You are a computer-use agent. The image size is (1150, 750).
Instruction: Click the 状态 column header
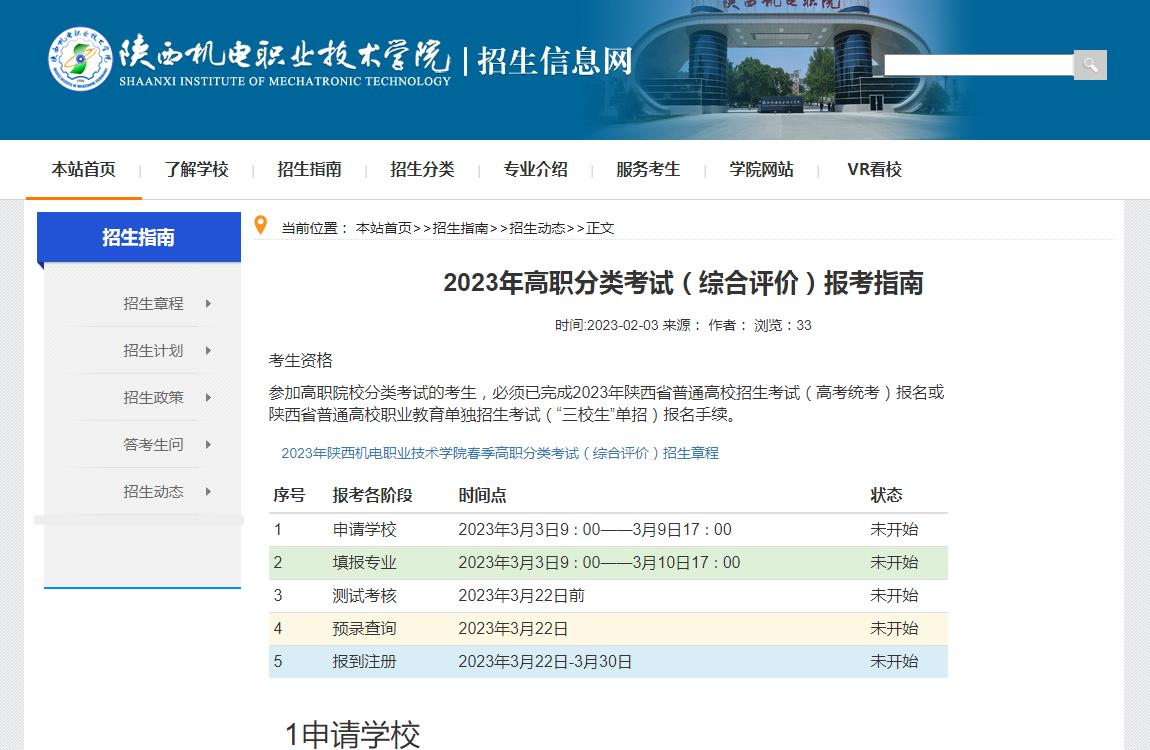(x=886, y=496)
